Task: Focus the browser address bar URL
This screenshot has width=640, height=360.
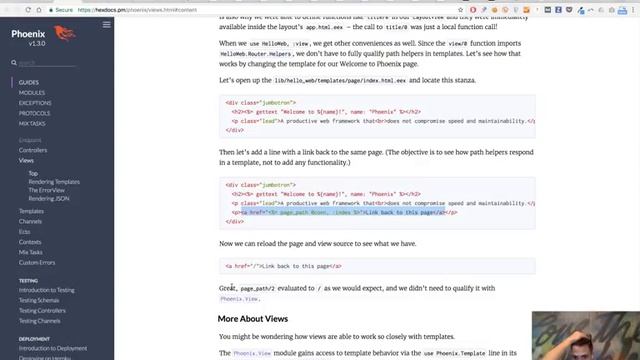Action: click(137, 10)
